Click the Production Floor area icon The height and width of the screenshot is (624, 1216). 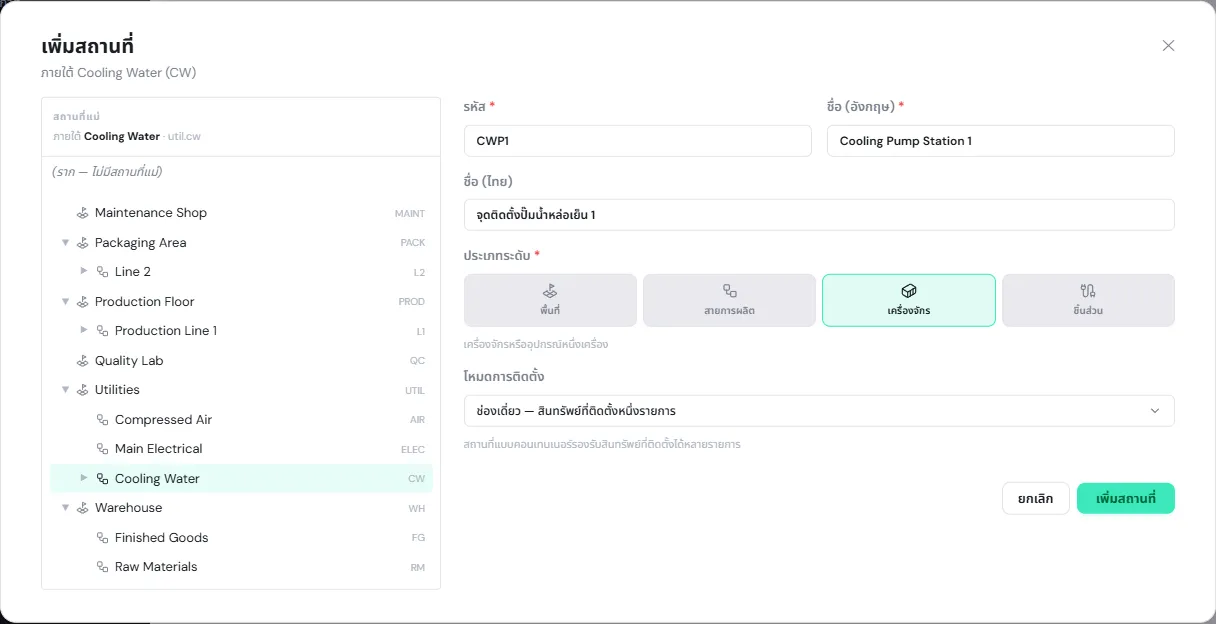tap(83, 302)
